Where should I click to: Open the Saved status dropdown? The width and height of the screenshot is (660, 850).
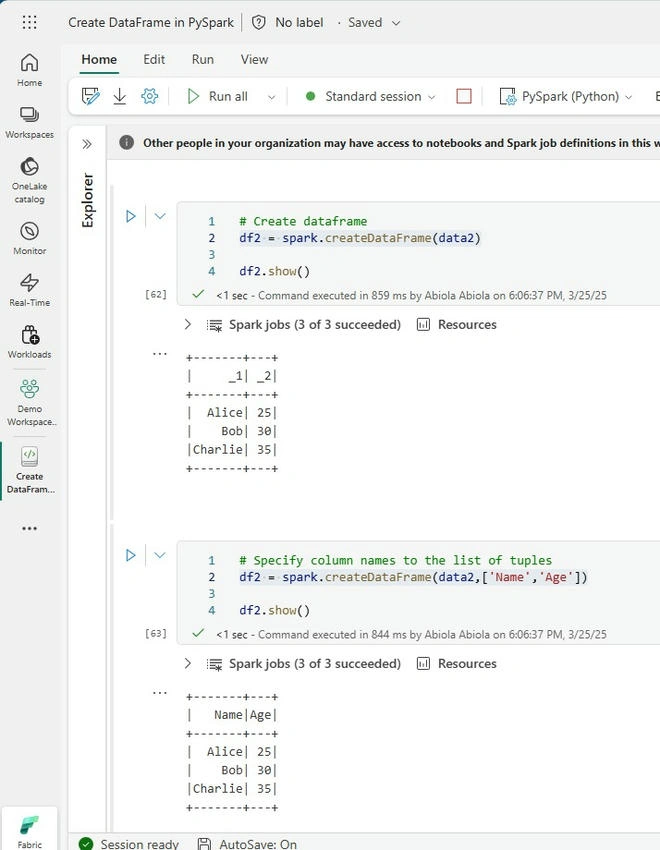click(374, 23)
